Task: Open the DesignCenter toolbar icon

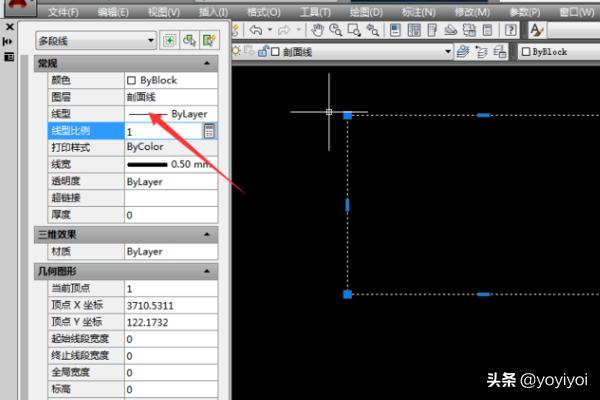Action: [414, 30]
